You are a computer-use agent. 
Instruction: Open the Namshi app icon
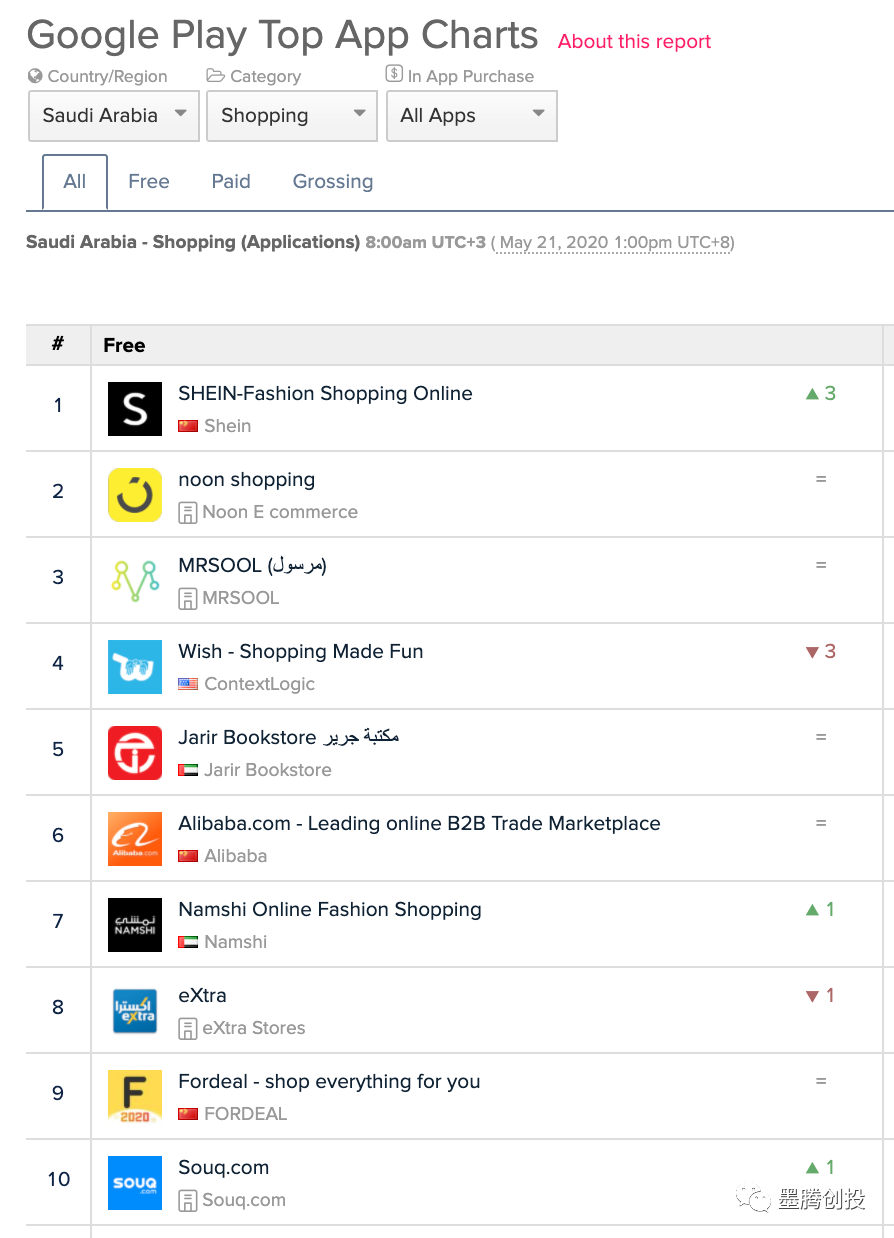(135, 925)
